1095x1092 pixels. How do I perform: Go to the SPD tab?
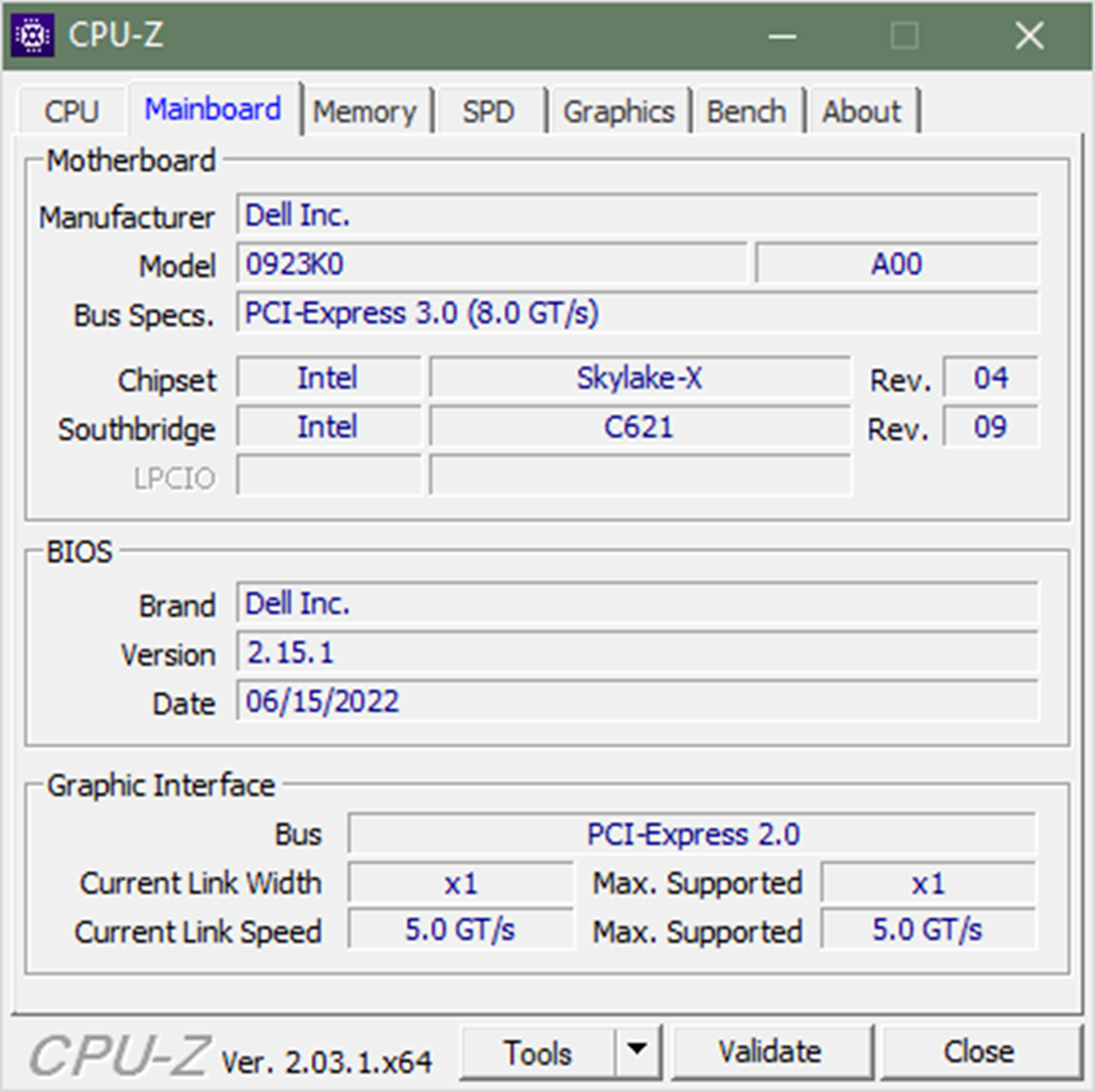click(x=488, y=111)
